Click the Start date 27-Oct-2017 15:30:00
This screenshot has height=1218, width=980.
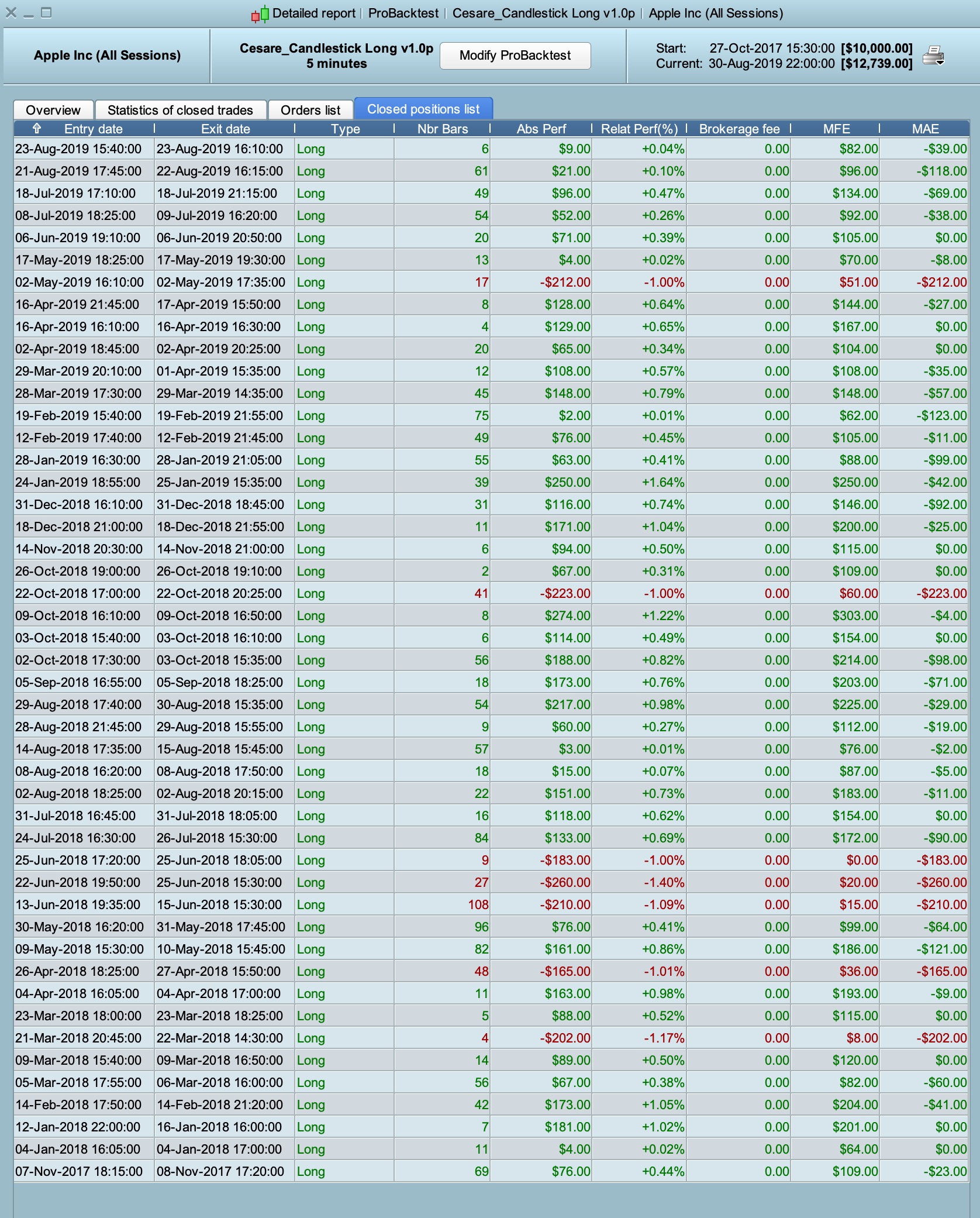tap(772, 48)
